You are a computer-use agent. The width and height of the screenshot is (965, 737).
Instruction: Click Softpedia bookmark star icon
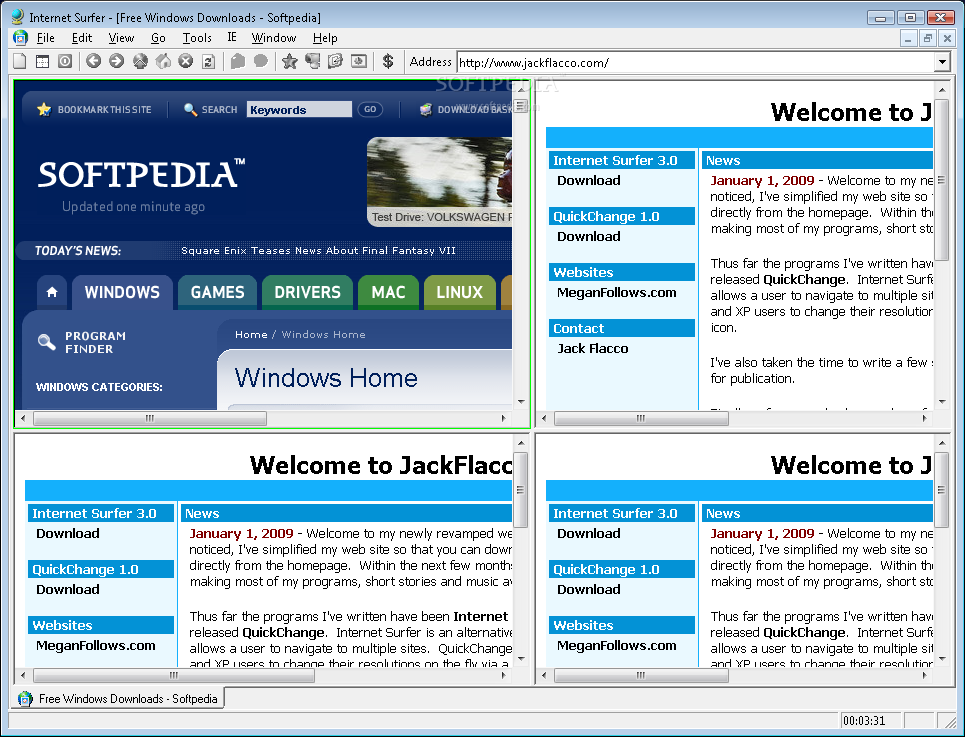(44, 110)
